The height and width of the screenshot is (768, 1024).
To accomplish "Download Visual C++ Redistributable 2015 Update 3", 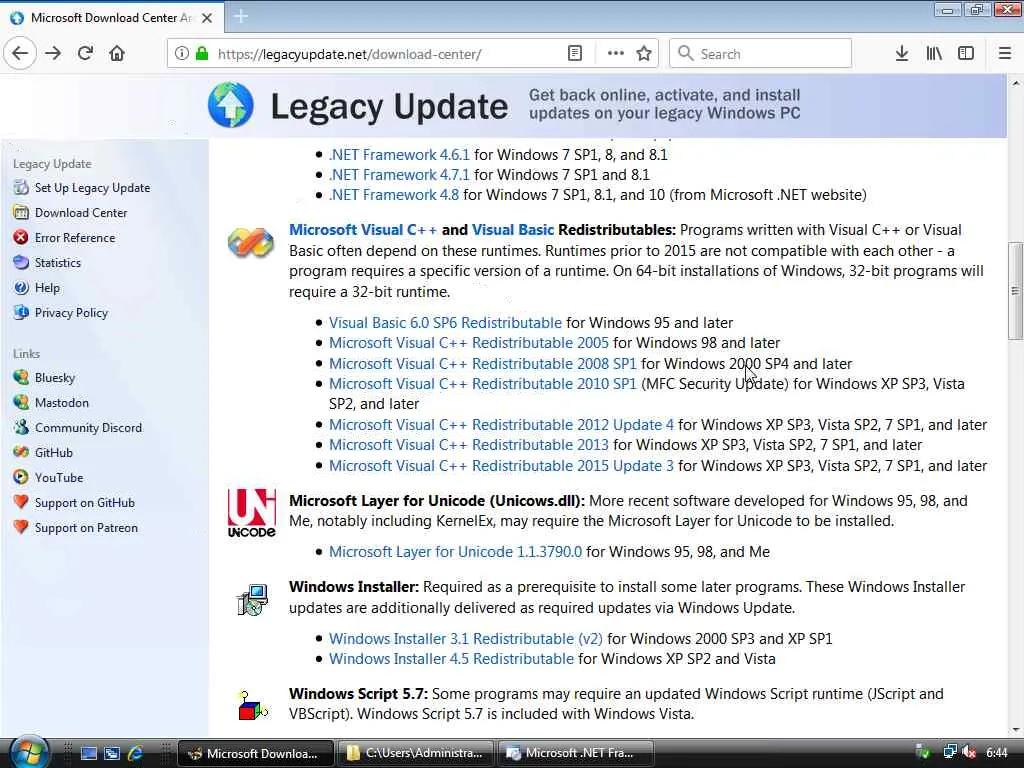I will click(x=502, y=466).
